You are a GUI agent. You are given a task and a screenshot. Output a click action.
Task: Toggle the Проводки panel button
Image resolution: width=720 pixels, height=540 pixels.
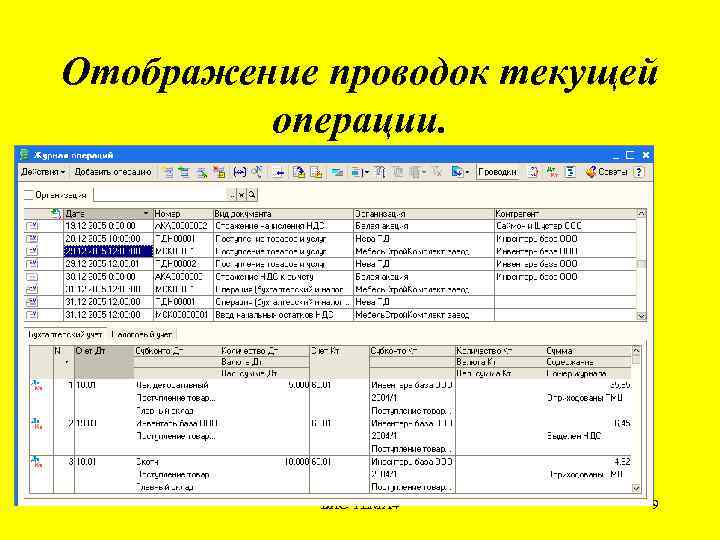pos(498,172)
